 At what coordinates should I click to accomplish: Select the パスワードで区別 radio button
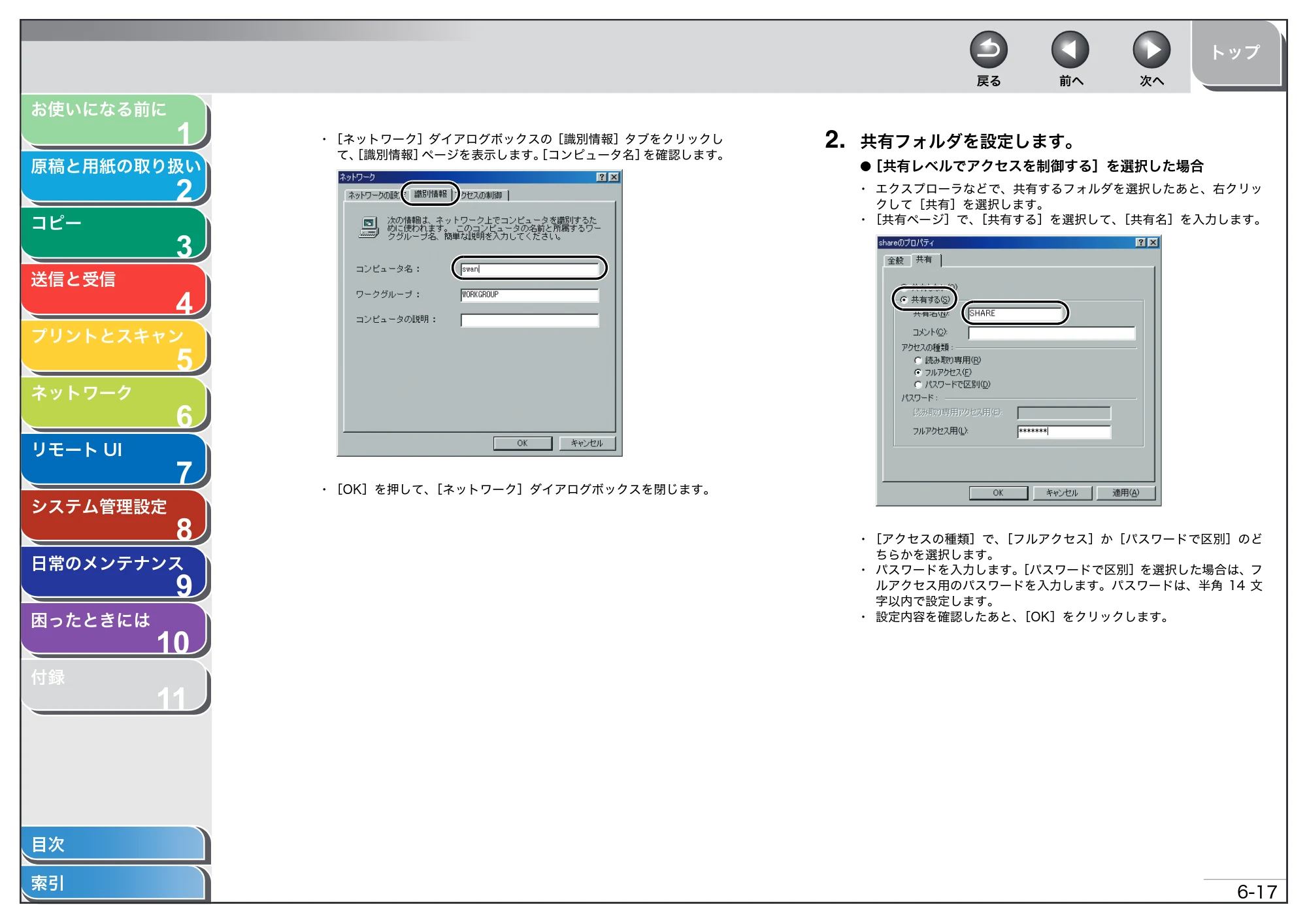(918, 385)
